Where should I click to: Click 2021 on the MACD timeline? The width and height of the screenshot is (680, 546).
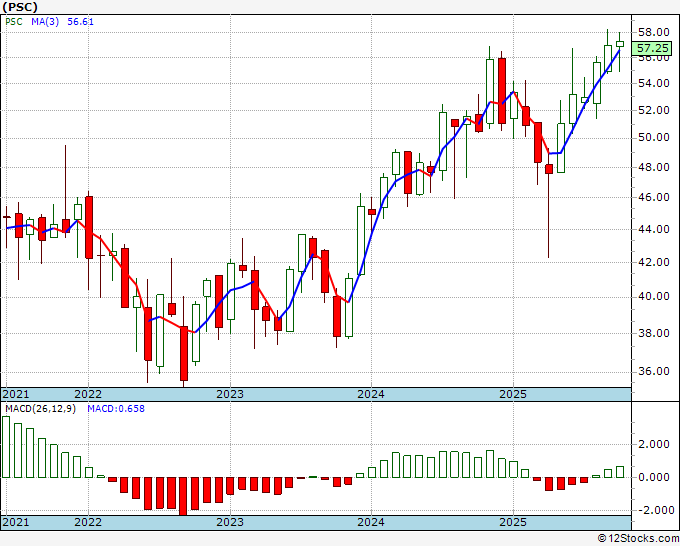[16, 522]
